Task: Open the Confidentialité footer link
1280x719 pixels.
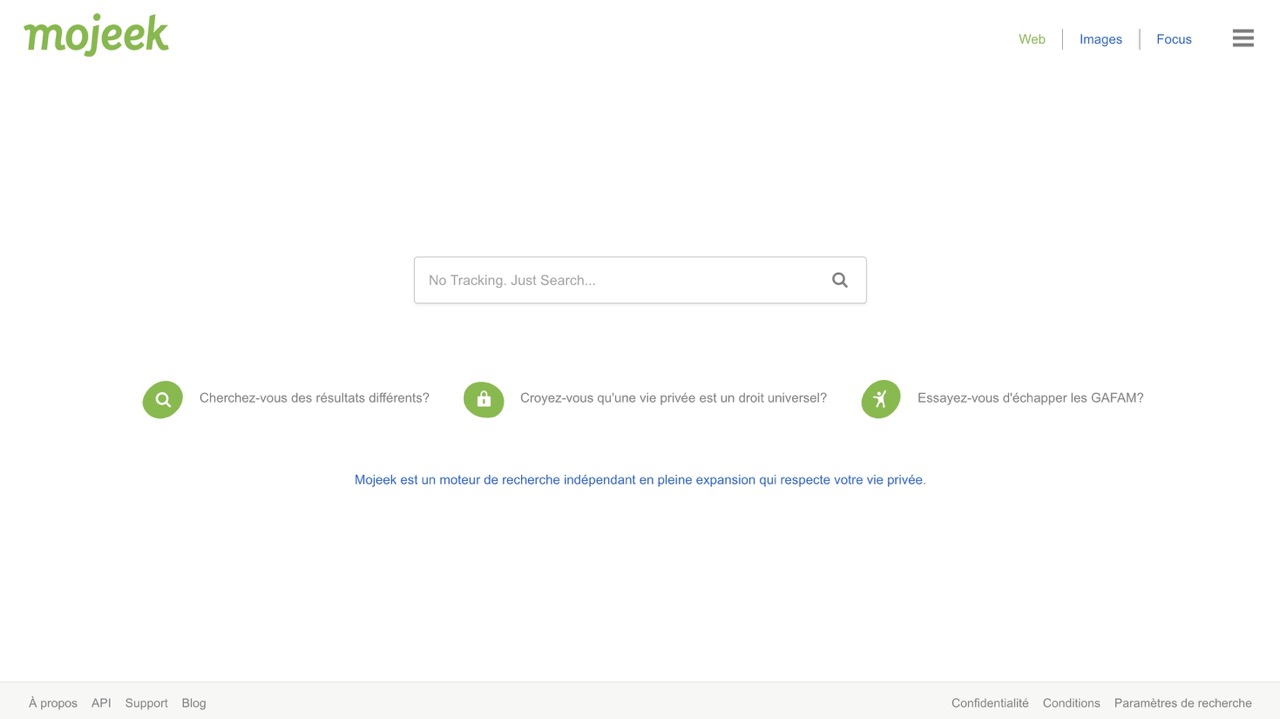Action: 990,703
